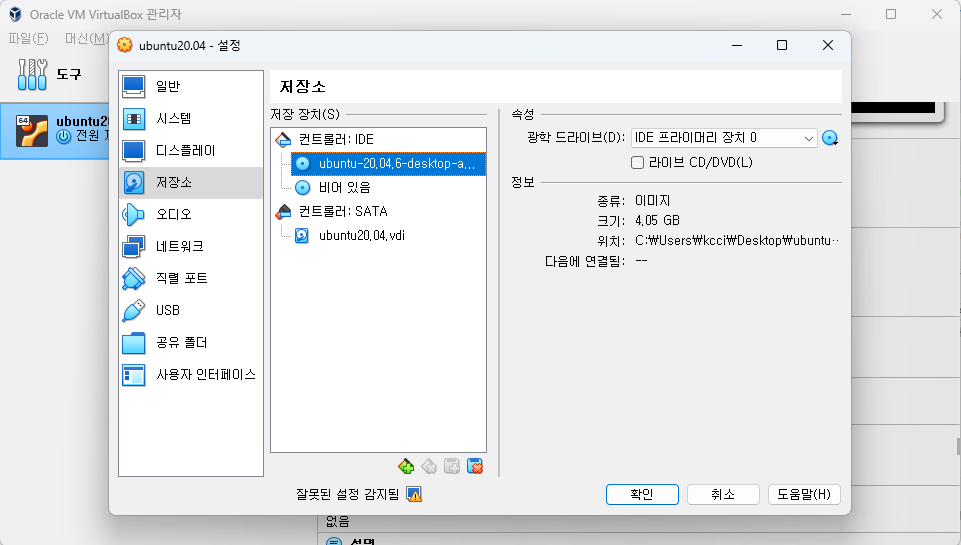The width and height of the screenshot is (961, 545).
Task: Click the settings gear icon in dialog title
Action: click(x=125, y=45)
